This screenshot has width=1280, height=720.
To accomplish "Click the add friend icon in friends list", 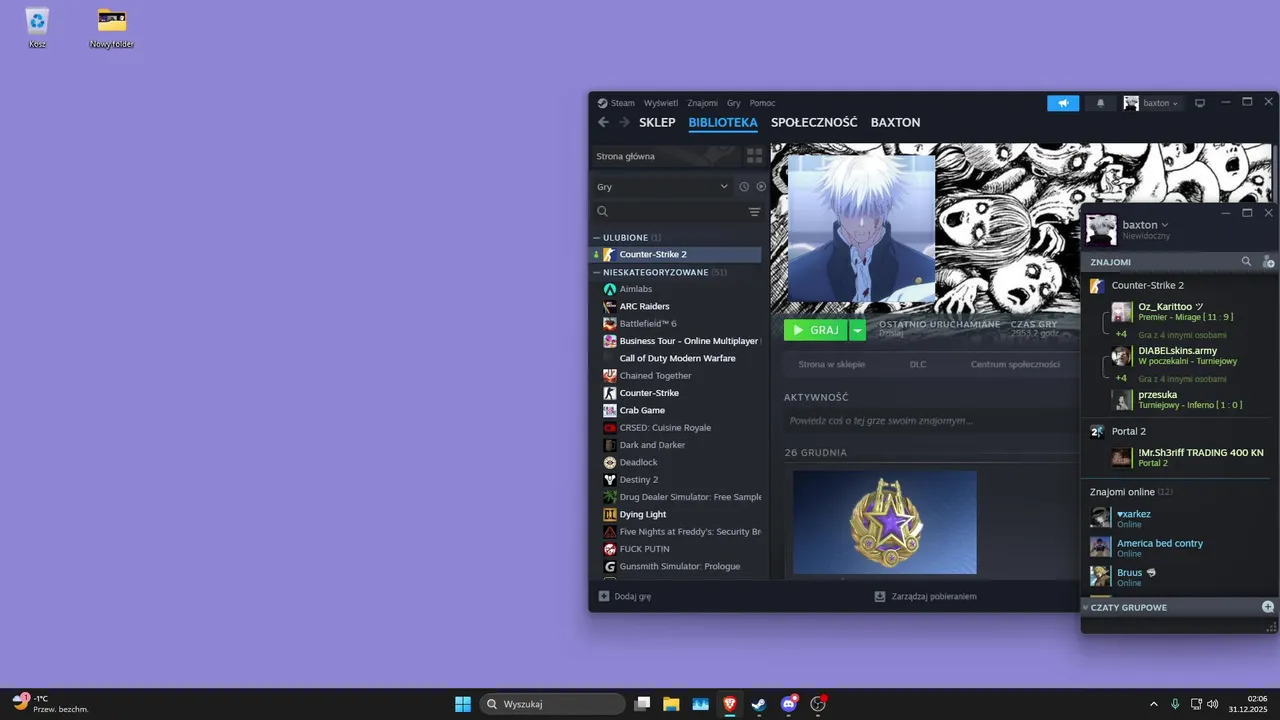I will click(1268, 262).
